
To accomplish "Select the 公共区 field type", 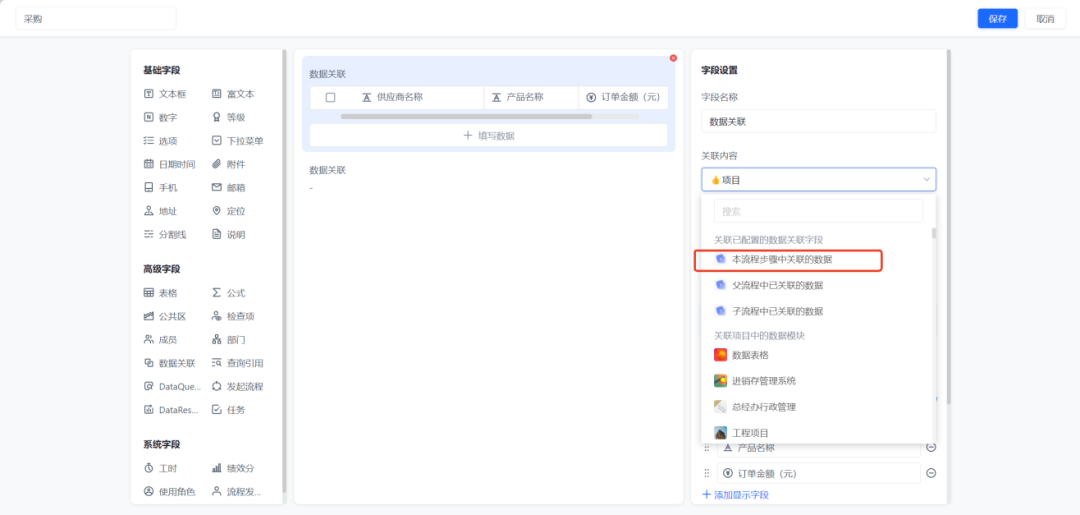I will (165, 316).
